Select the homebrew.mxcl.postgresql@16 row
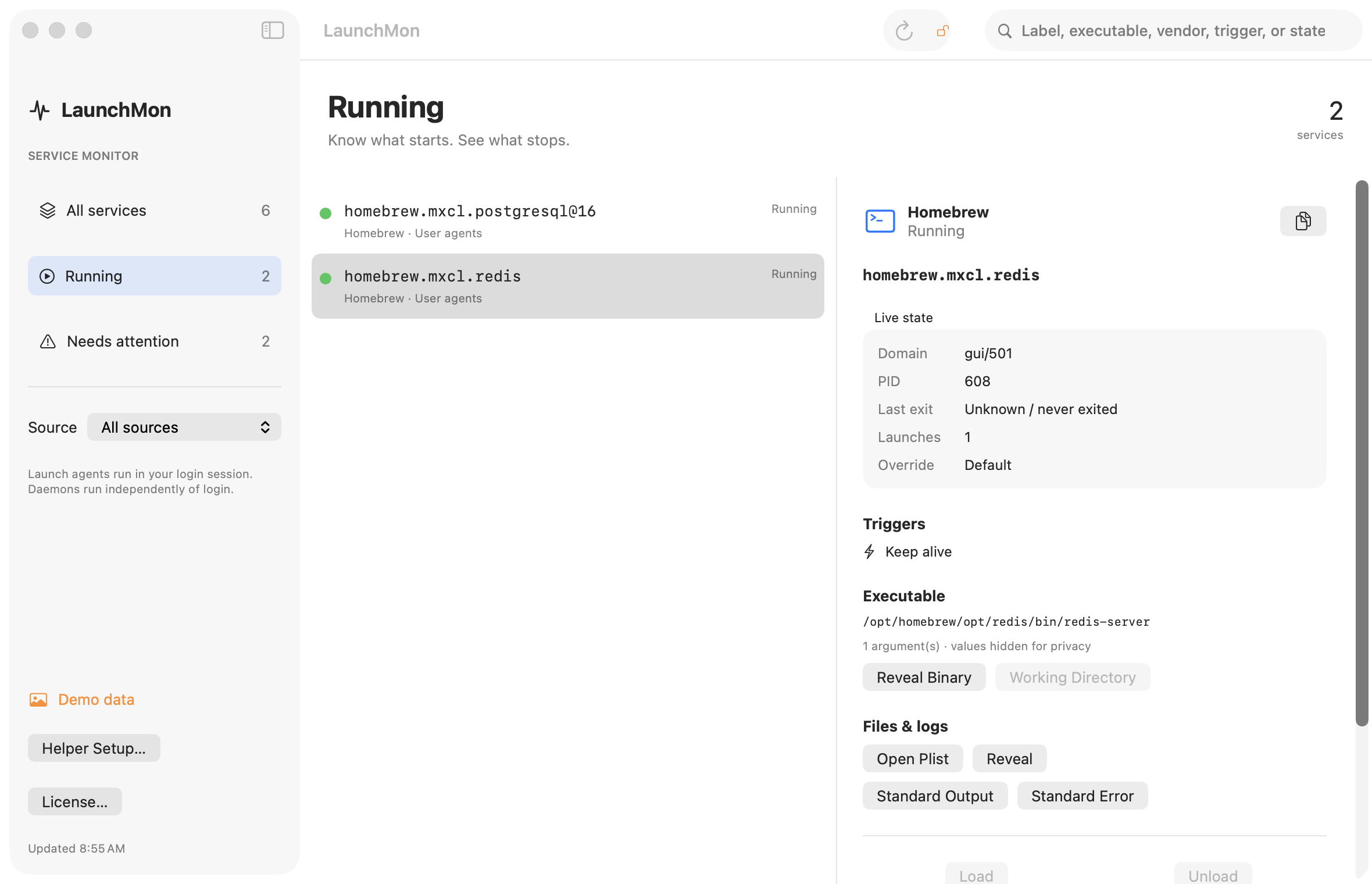The width and height of the screenshot is (1372, 884). coord(568,221)
